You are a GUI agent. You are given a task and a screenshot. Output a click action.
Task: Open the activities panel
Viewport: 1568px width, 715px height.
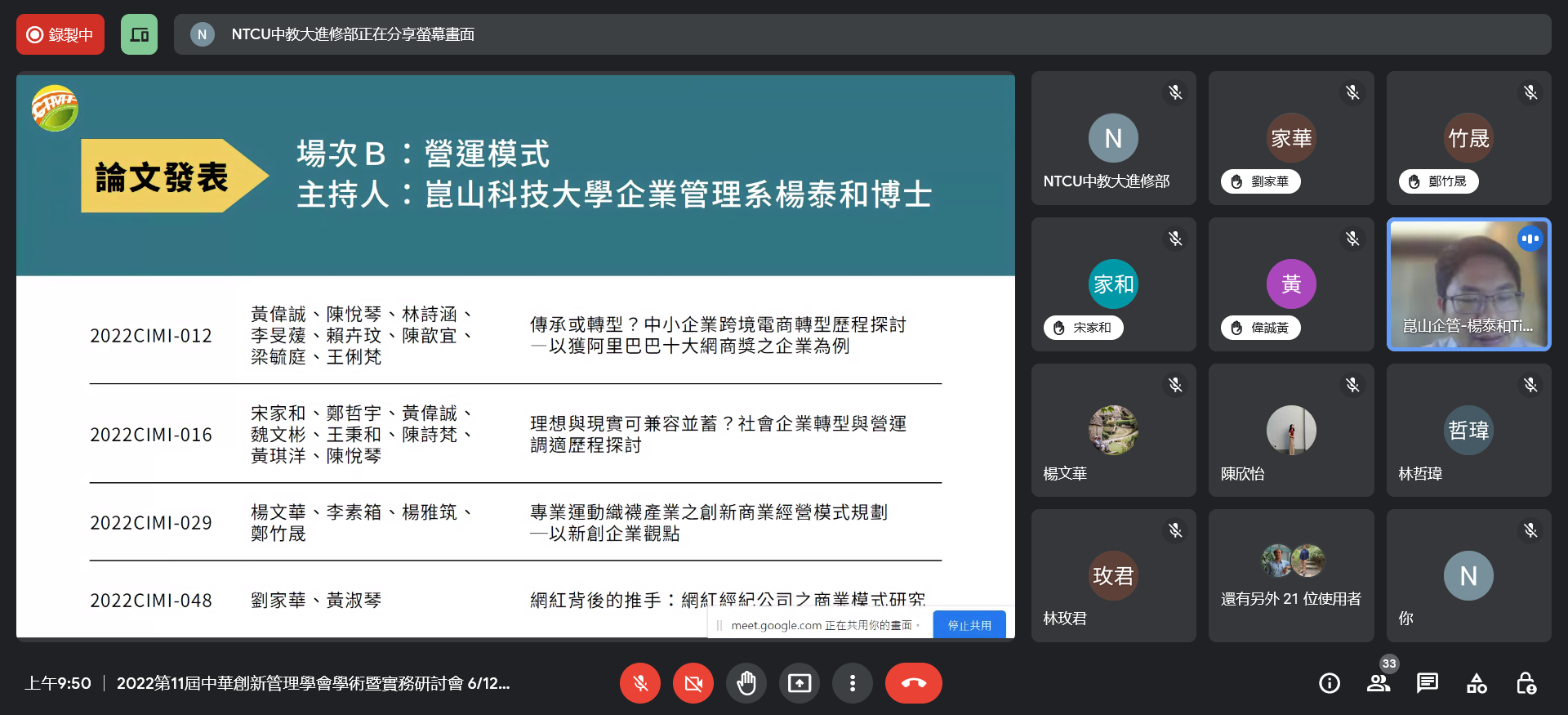[1477, 683]
